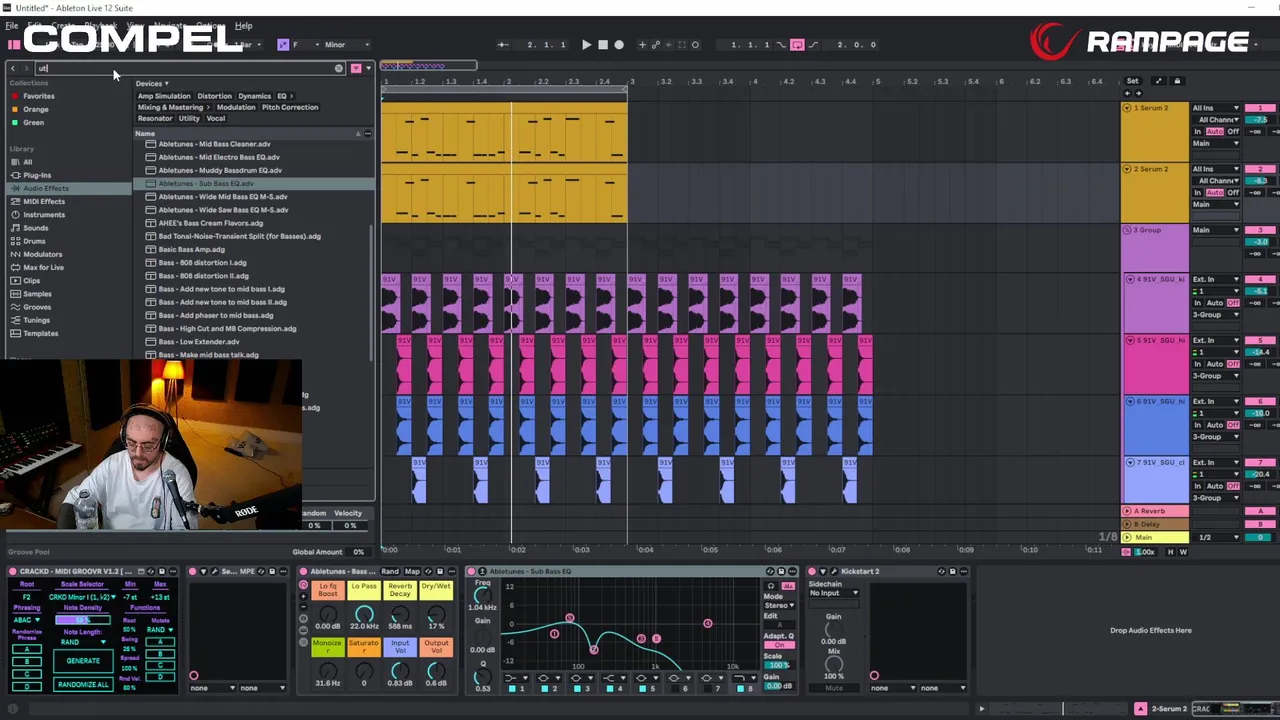Unfold Kickstart 2 device parameters triangle
1280x720 pixels.
(x=823, y=572)
